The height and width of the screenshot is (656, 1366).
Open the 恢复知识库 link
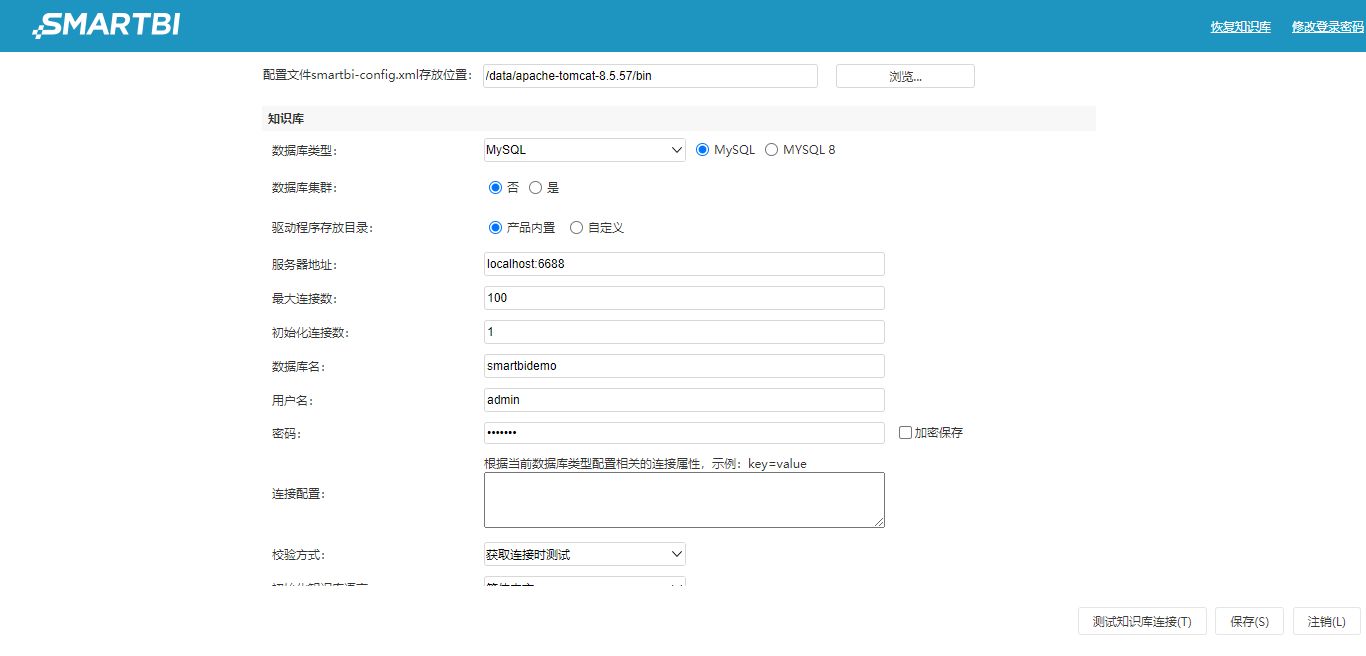(1240, 27)
